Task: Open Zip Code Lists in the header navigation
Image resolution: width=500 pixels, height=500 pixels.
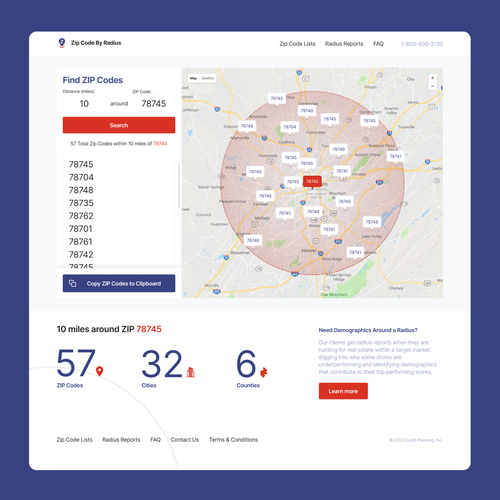Action: tap(297, 44)
